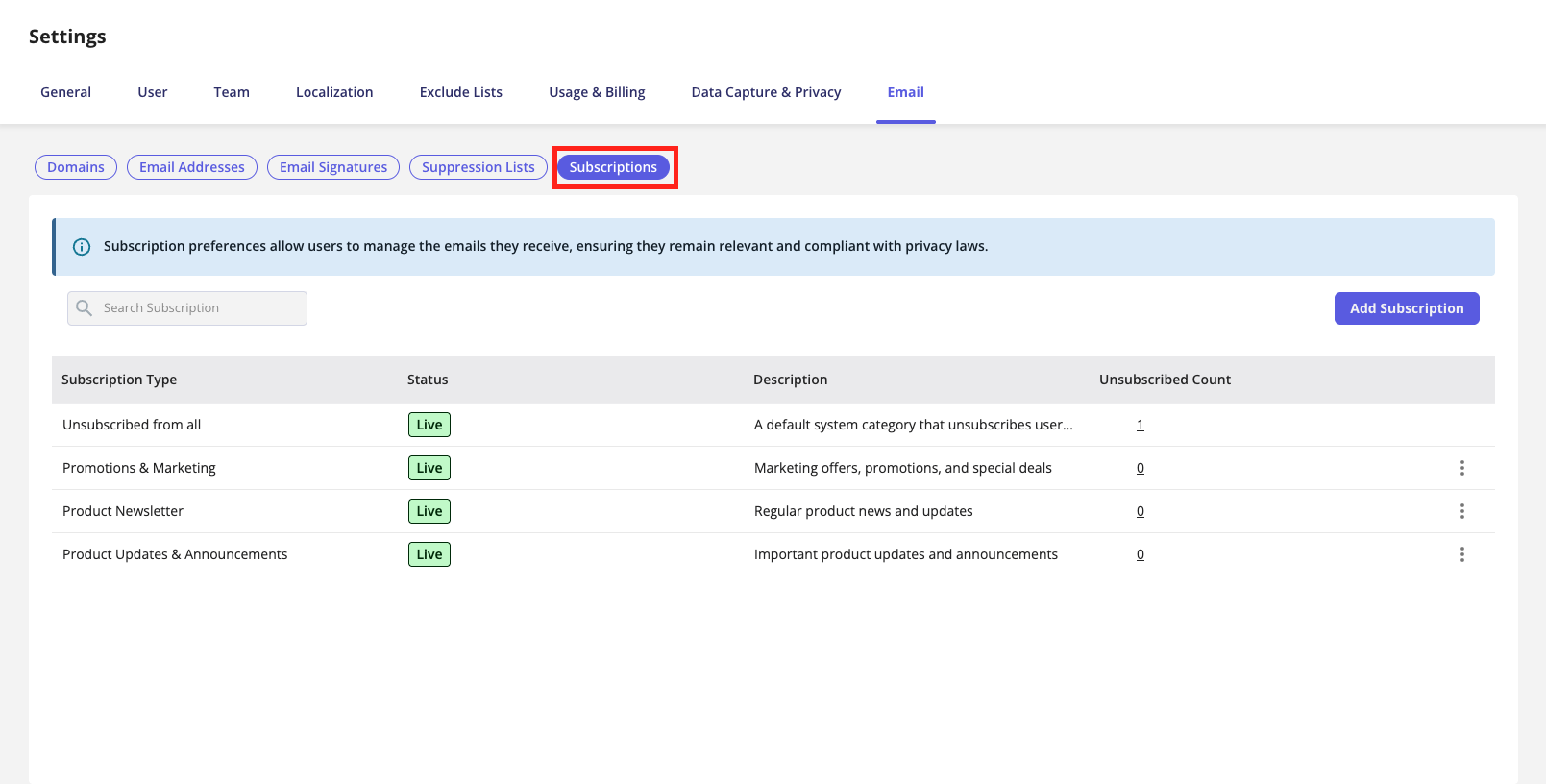Show the Domains section

(x=76, y=167)
